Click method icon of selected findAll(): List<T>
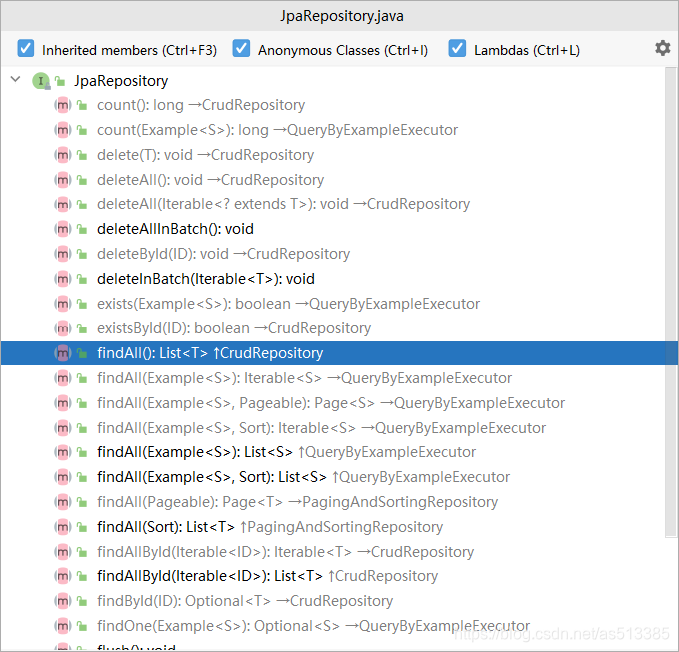679x652 pixels. coord(62,353)
